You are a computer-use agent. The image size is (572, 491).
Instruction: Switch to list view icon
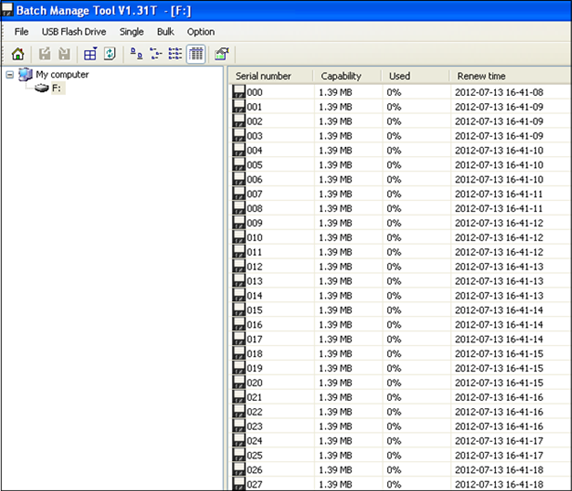click(175, 54)
